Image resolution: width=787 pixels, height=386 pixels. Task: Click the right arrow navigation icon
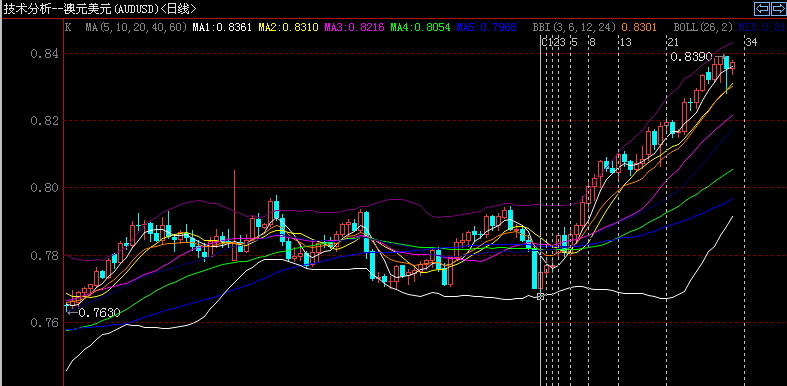click(x=777, y=9)
